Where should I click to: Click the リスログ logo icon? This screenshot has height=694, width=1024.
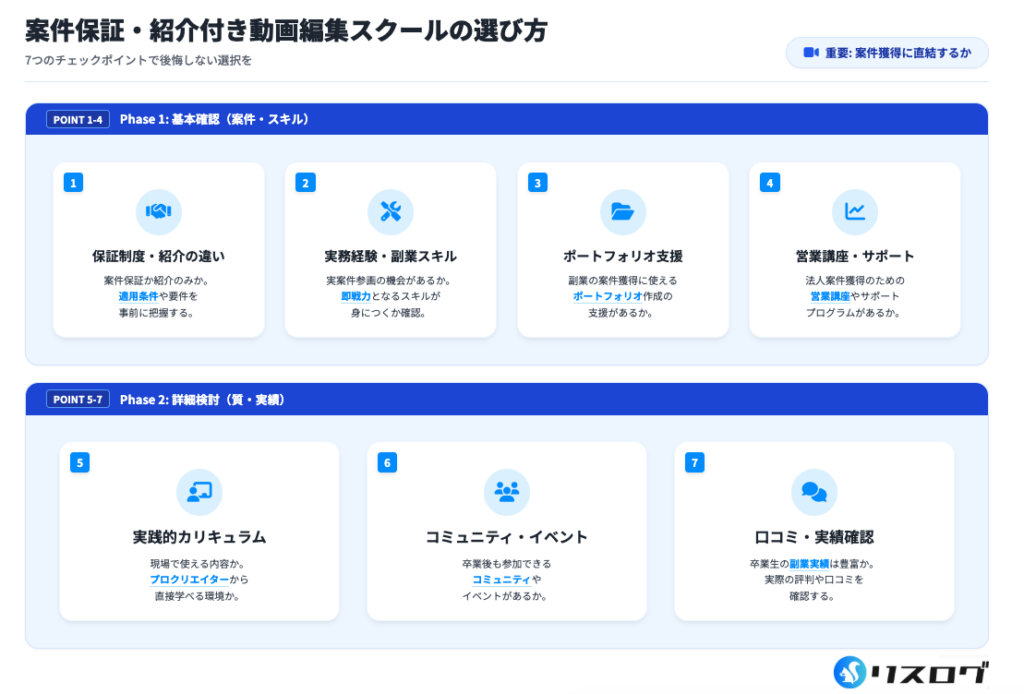tap(850, 672)
